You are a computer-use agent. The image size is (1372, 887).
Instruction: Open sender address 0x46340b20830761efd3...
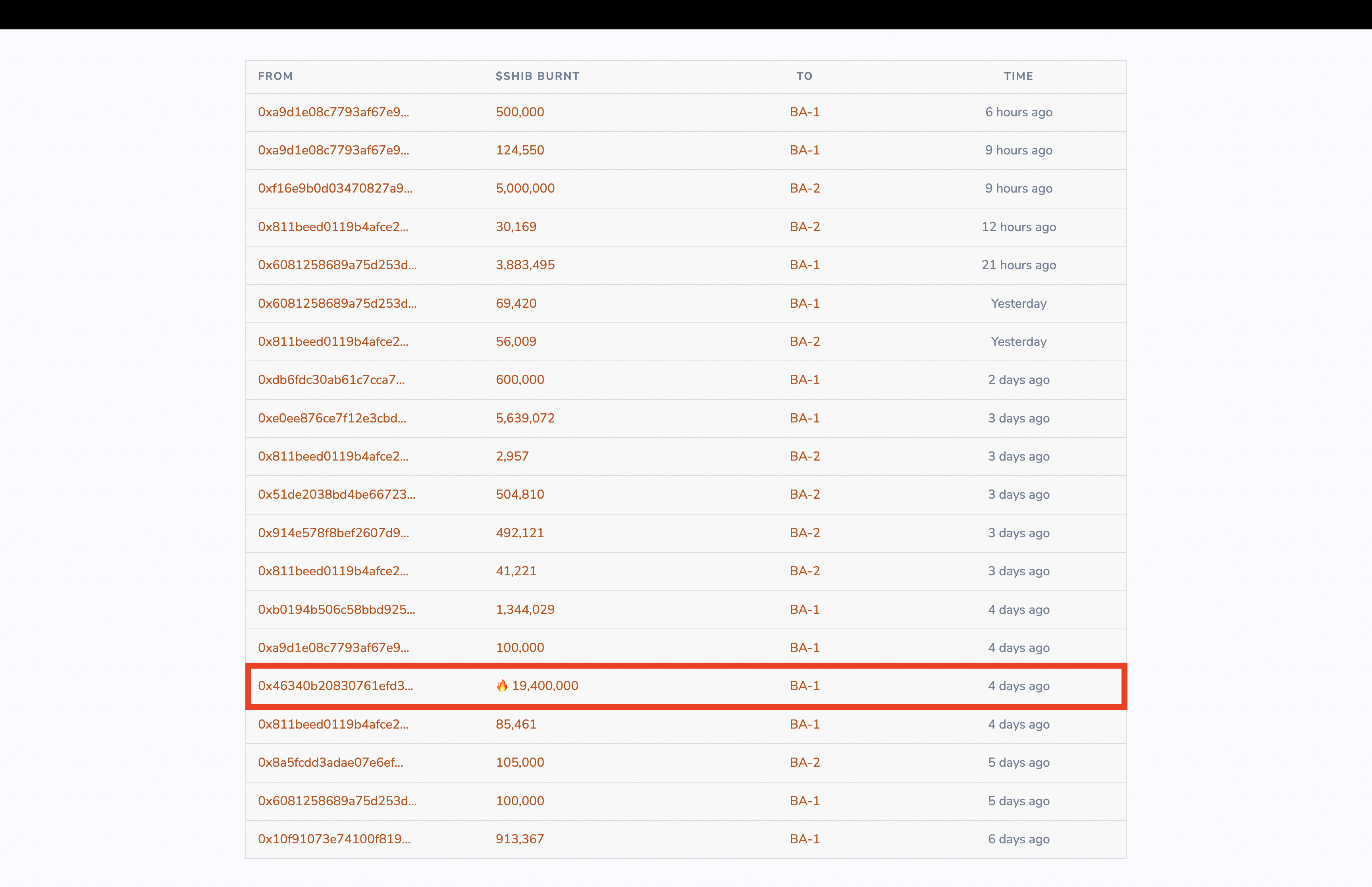335,685
